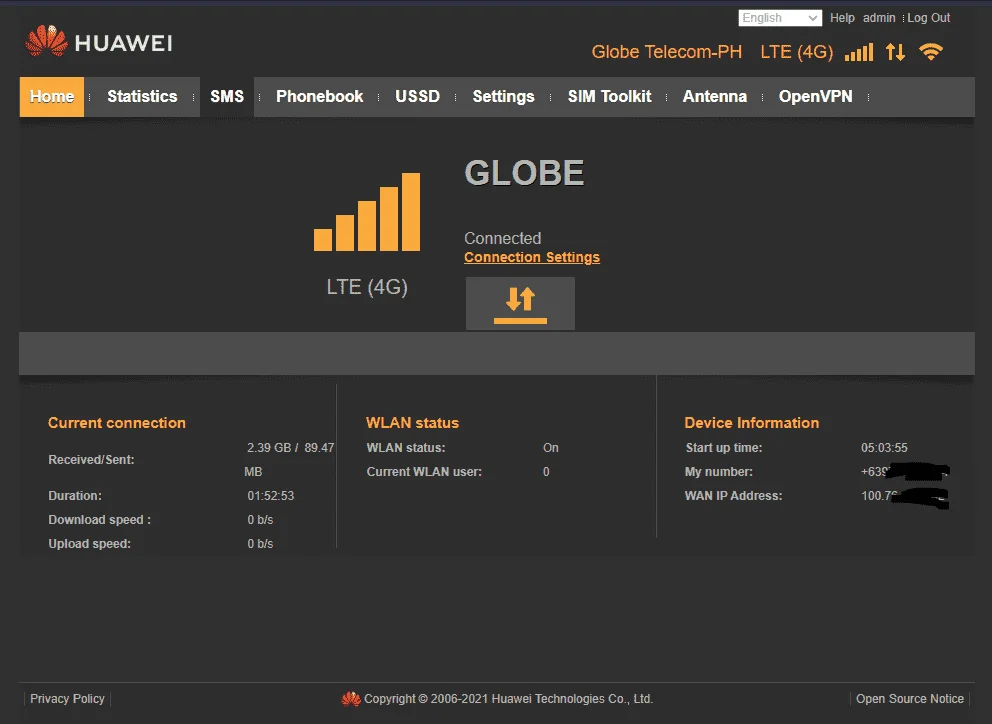
Task: Open the USSD tab
Action: (418, 97)
